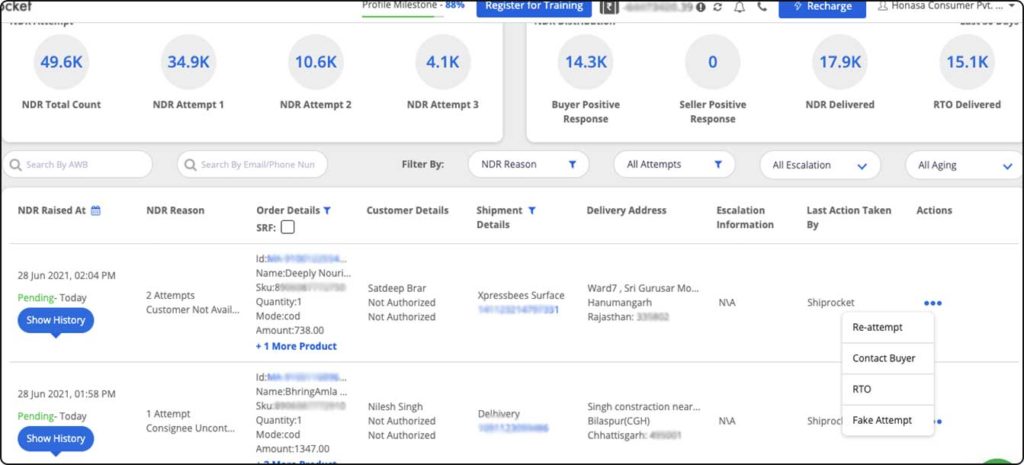
Task: Open the NDR Raised At calendar icon
Action: click(x=96, y=210)
